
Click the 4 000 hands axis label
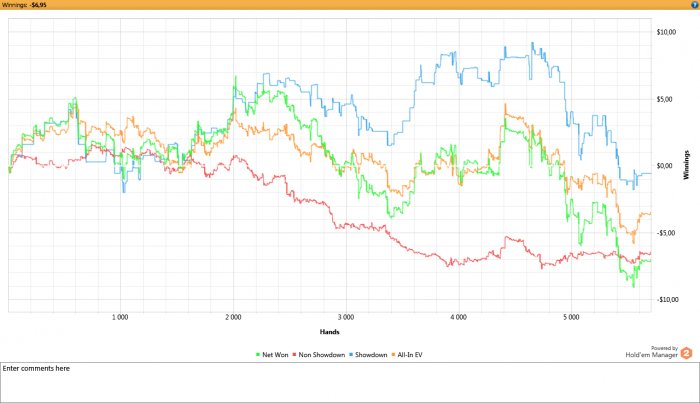[x=458, y=317]
